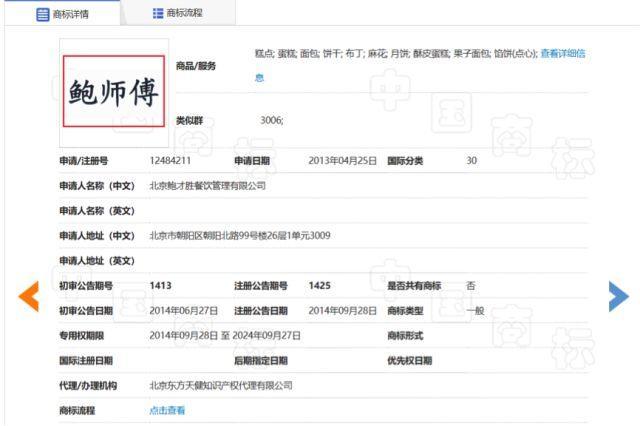Click the 鲍师傅 trademark image
The image size is (640, 426).
(114, 92)
